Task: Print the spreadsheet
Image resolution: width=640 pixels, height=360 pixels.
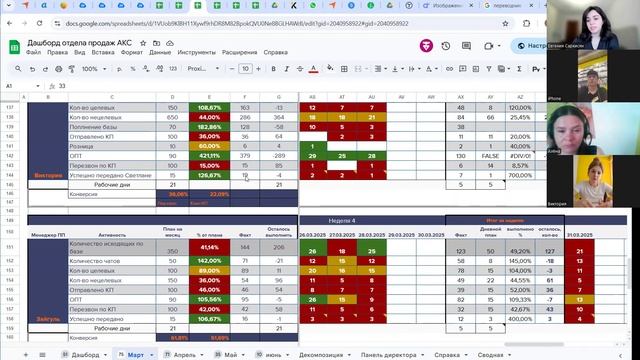Action: click(x=59, y=69)
